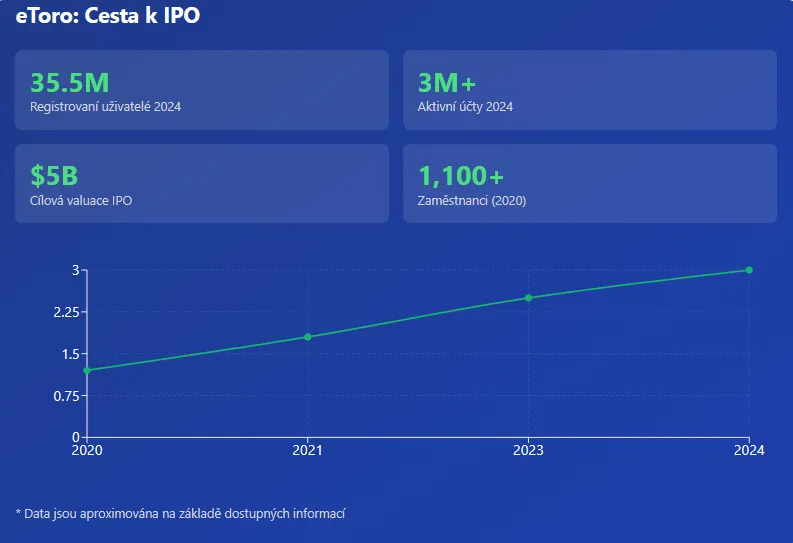This screenshot has height=543, width=793.
Task: Click the 2023 data point on the line
Action: coord(528,298)
